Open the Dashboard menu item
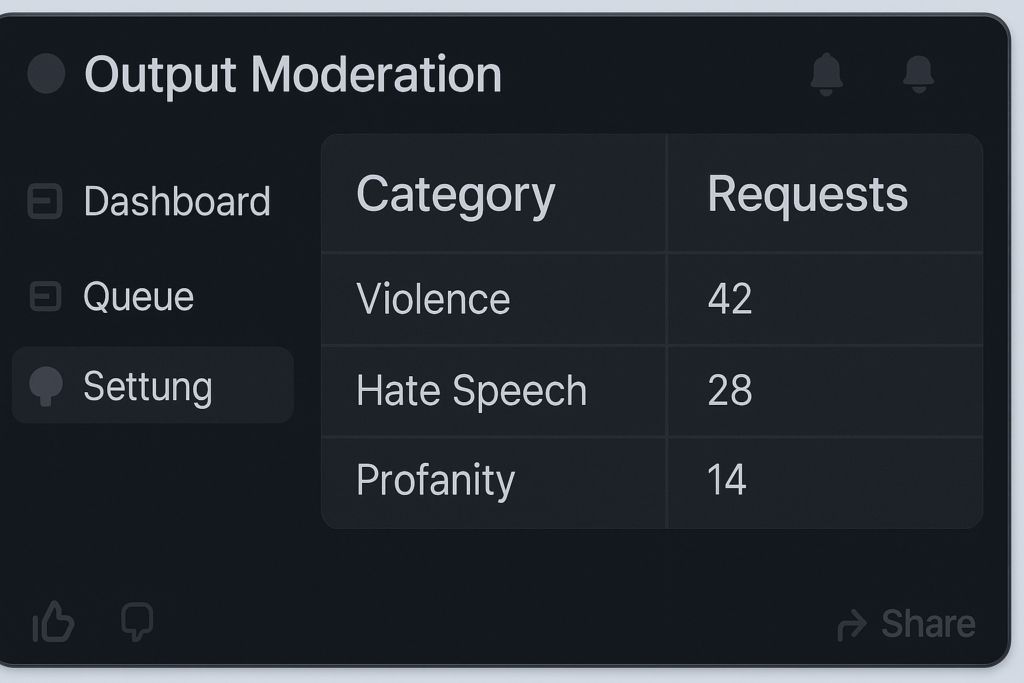Viewport: 1024px width, 683px height. click(177, 201)
